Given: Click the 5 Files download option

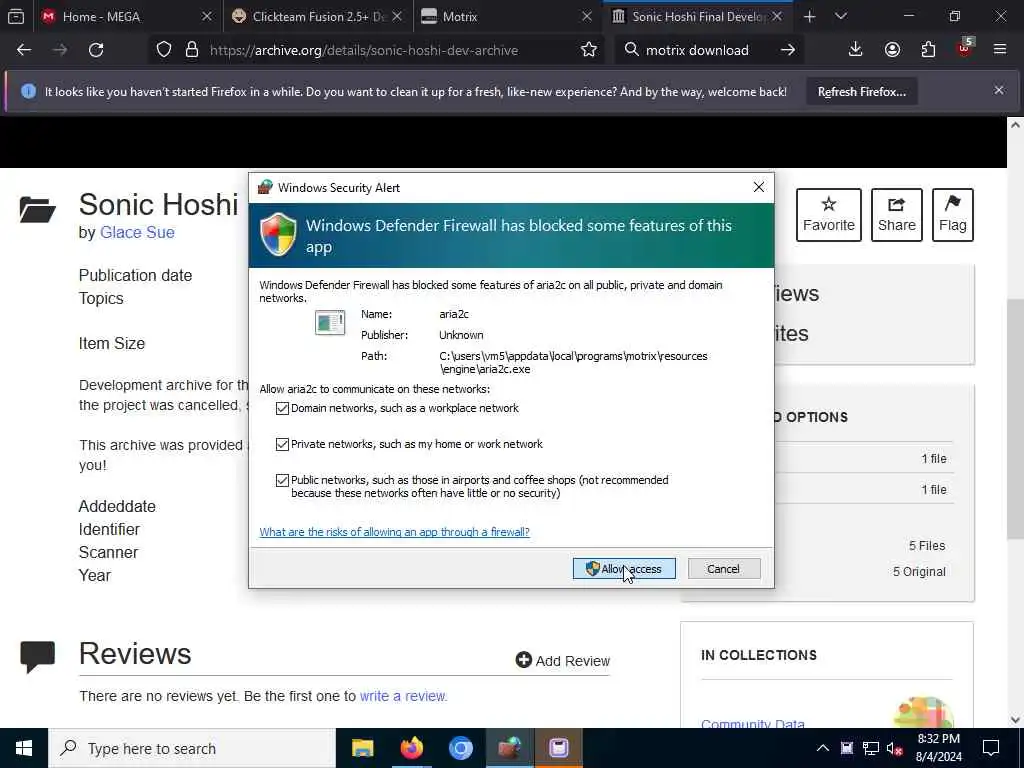Looking at the screenshot, I should pos(927,546).
